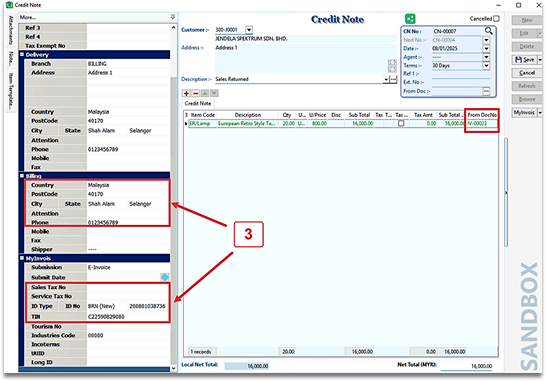Tick the Cancelled checkbox
Screen dimensions: 546x381
(x=496, y=18)
